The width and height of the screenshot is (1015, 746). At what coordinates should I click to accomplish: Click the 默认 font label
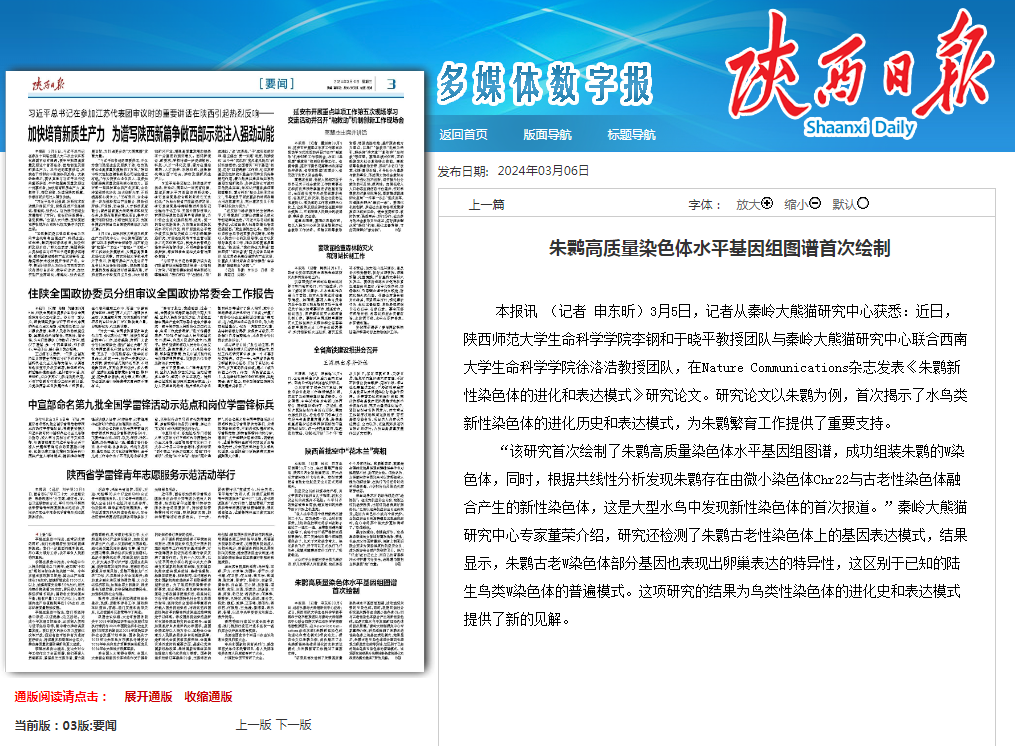coord(844,205)
